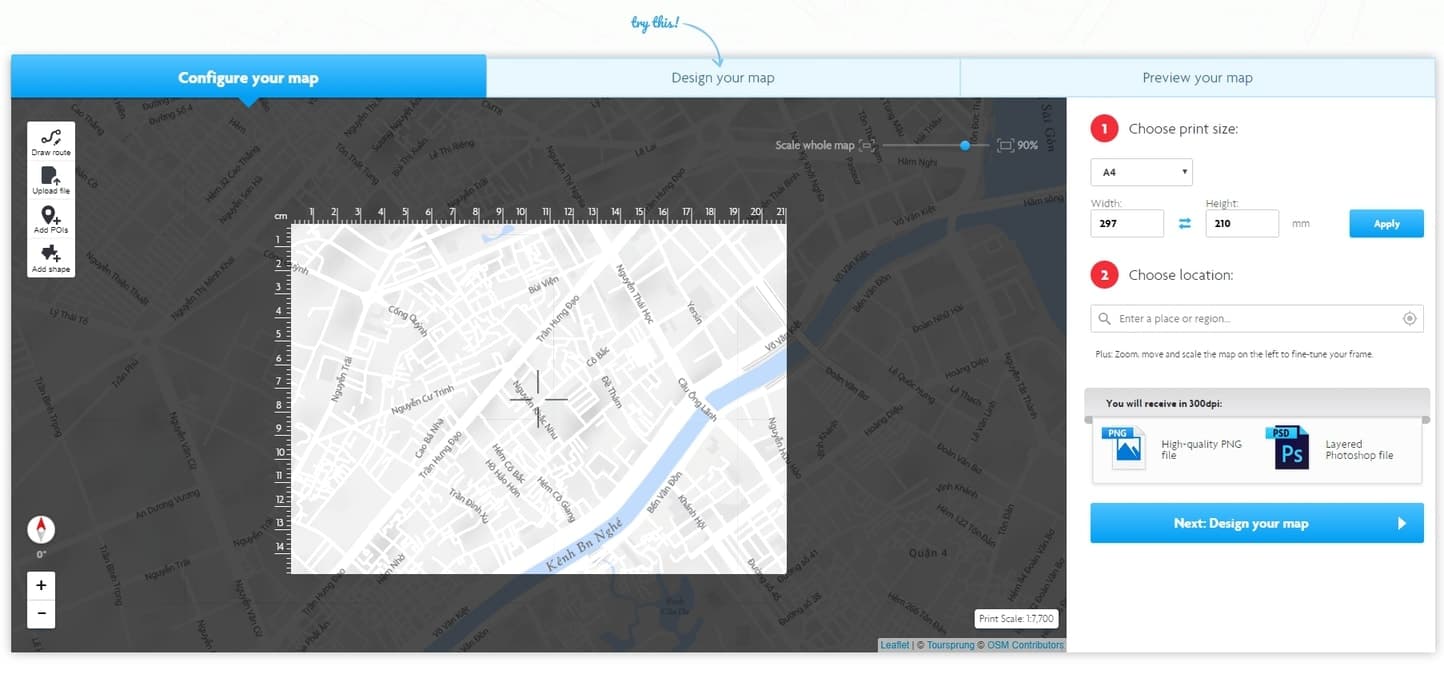Select the Draw route tool
The width and height of the screenshot is (1444, 690).
coord(51,143)
